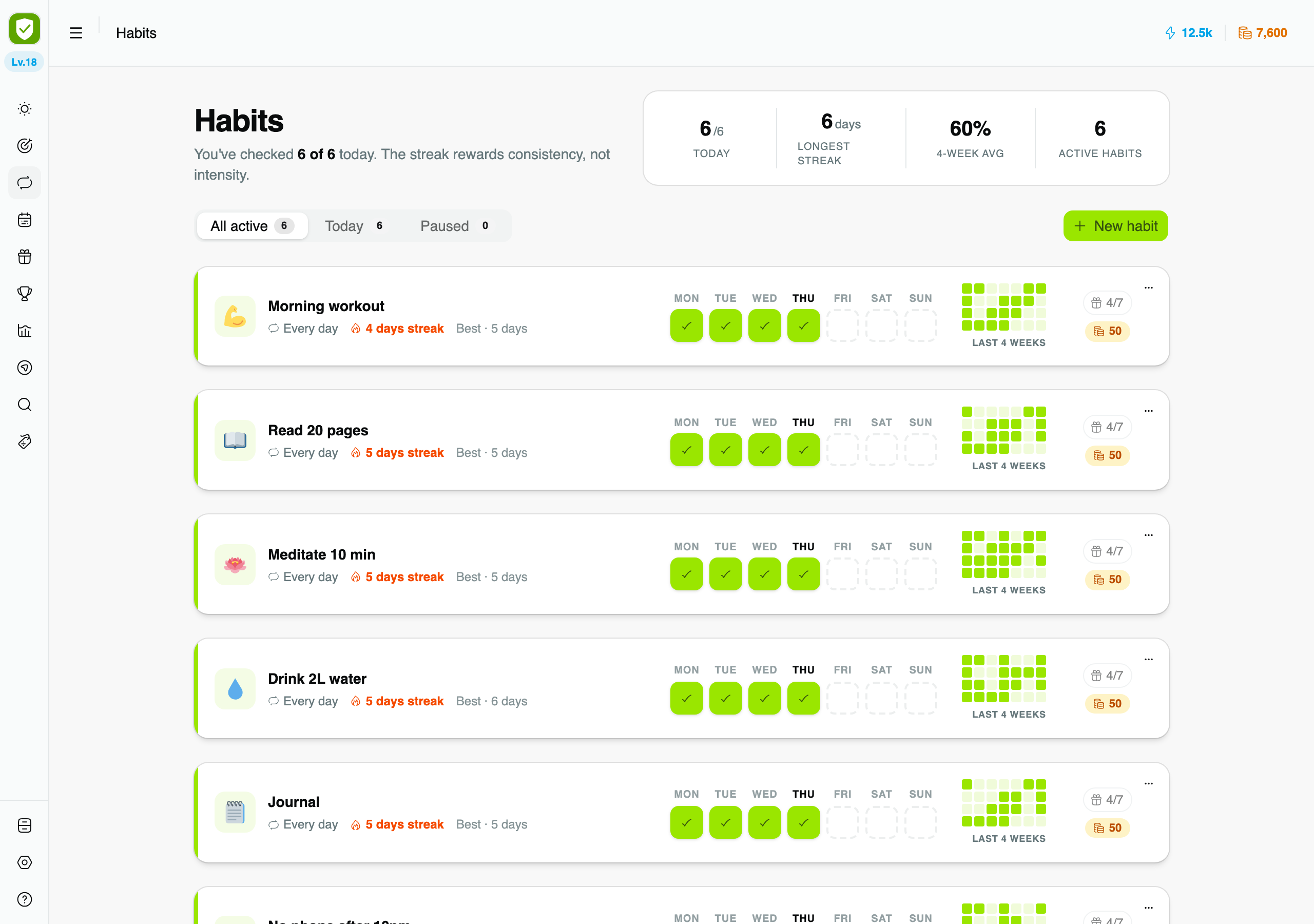Select the habits loop sidebar icon

coord(25,183)
